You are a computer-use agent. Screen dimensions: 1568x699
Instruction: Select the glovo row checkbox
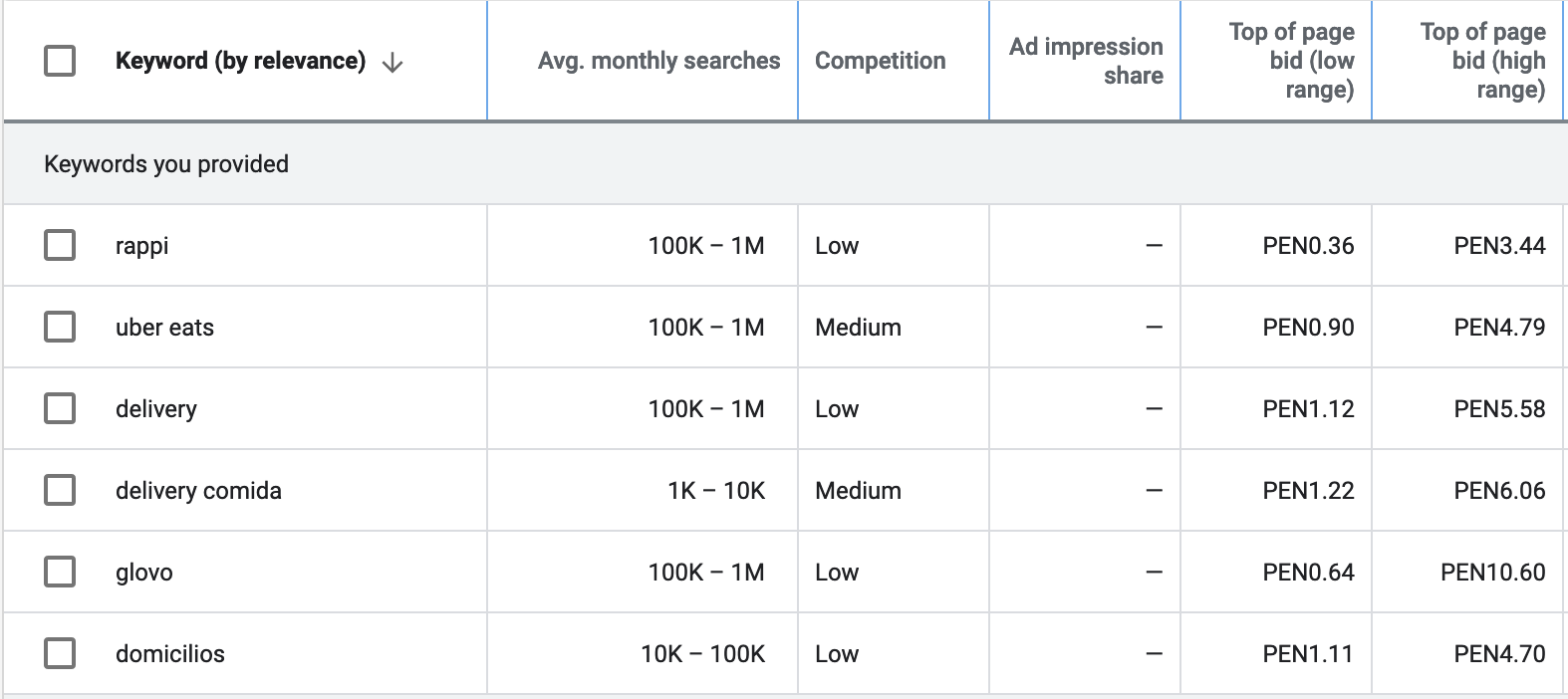click(60, 572)
